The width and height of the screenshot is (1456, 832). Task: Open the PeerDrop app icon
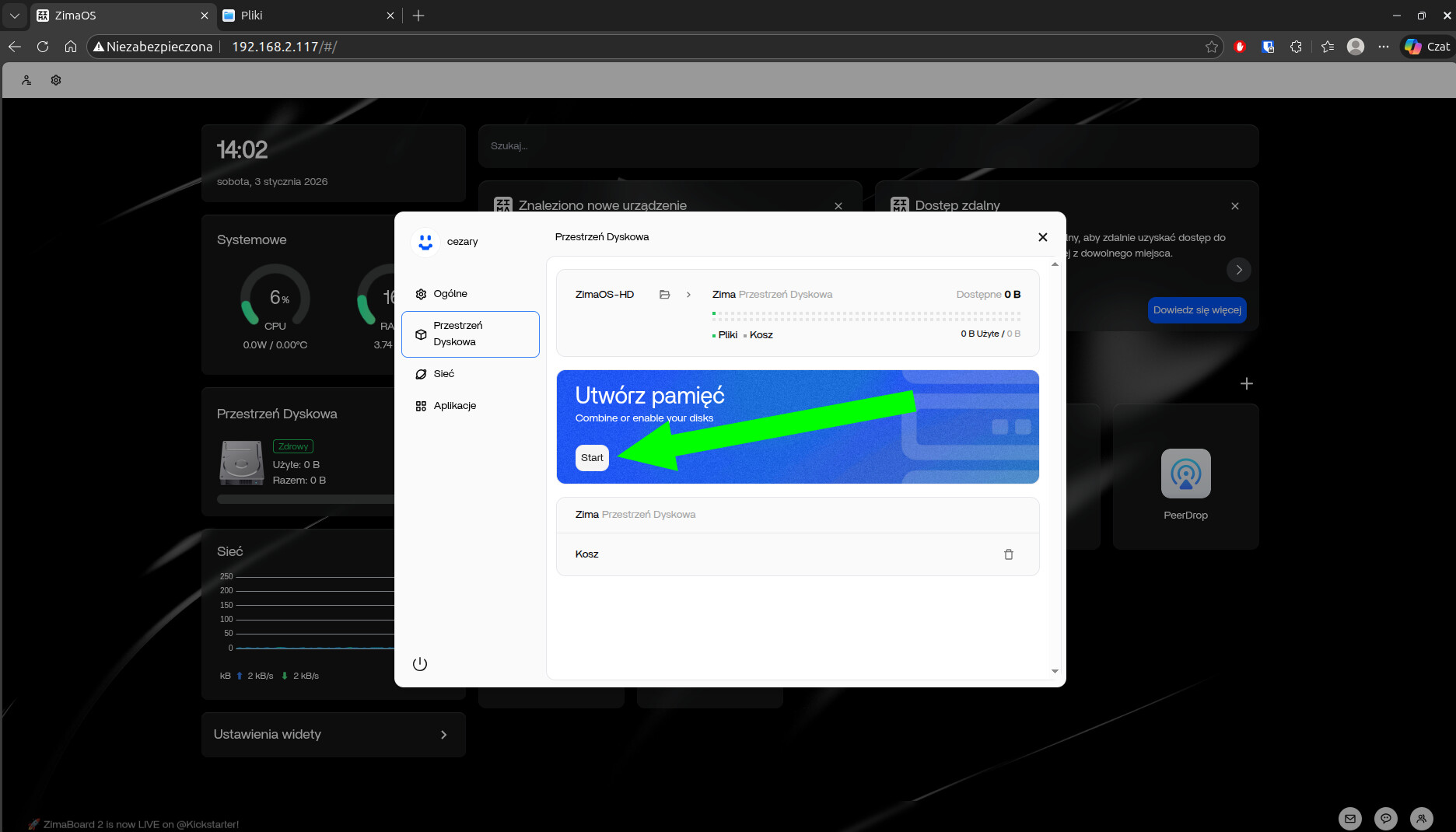click(1185, 474)
